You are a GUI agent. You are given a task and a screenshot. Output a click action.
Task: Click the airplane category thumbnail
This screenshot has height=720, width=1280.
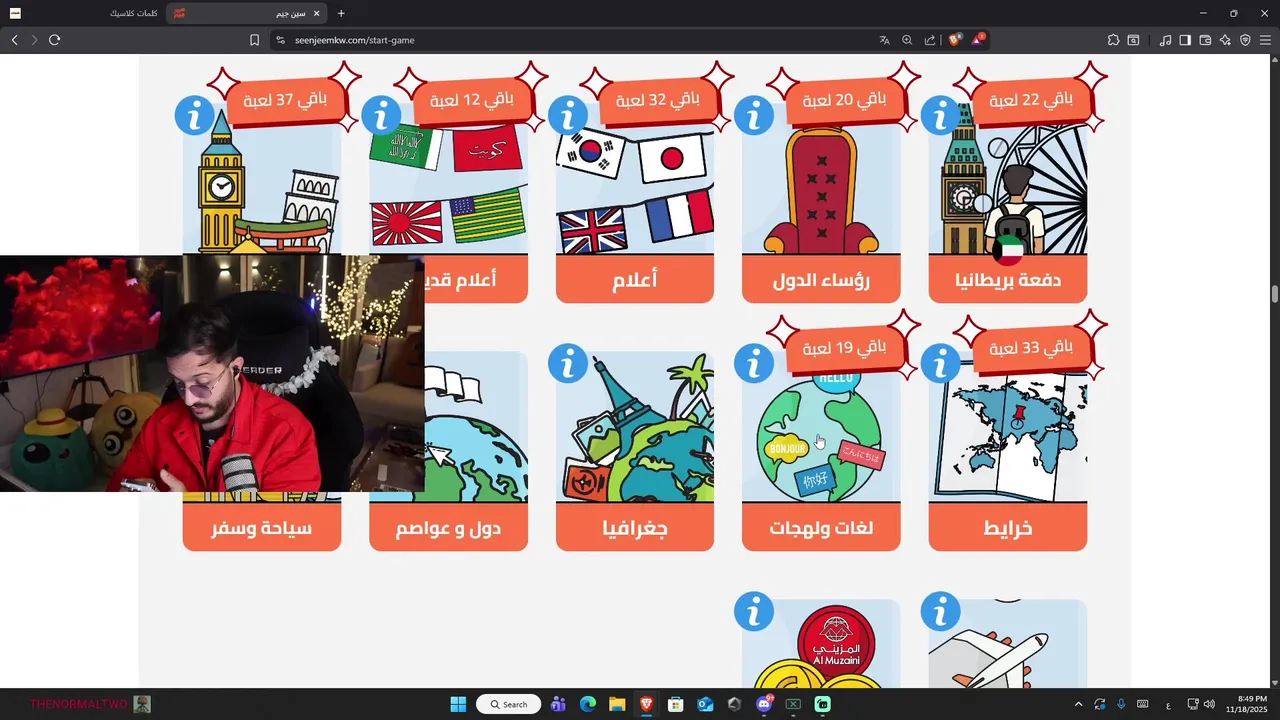1007,645
